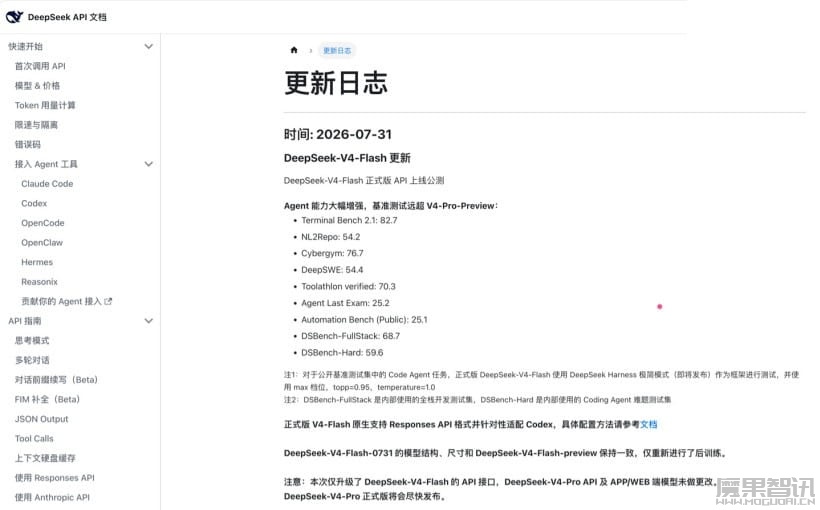This screenshot has height=510, width=820.
Task: Follow the 文档 link for Codex config
Action: (648, 424)
